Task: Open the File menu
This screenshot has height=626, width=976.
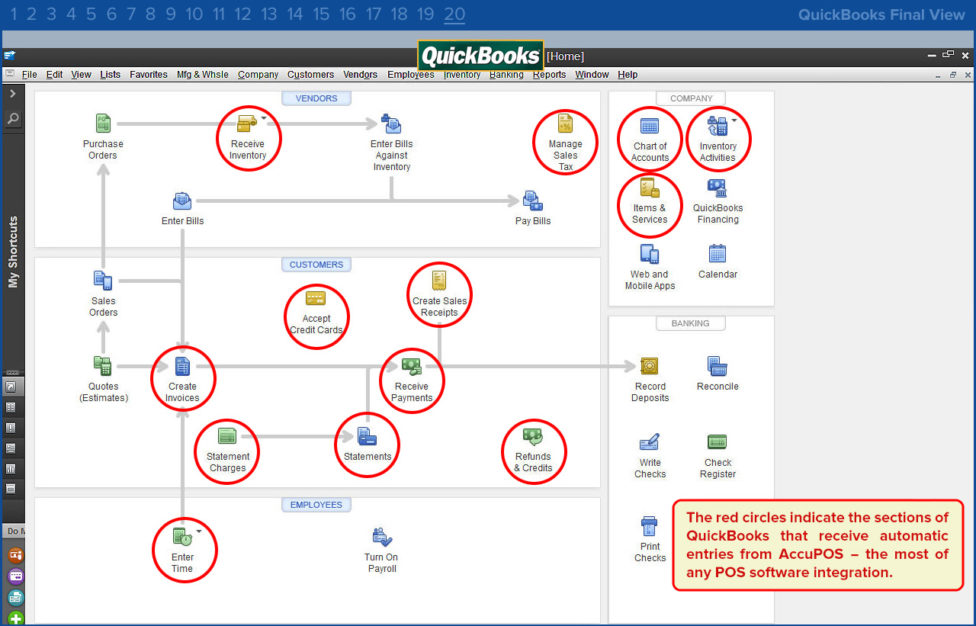Action: tap(29, 75)
